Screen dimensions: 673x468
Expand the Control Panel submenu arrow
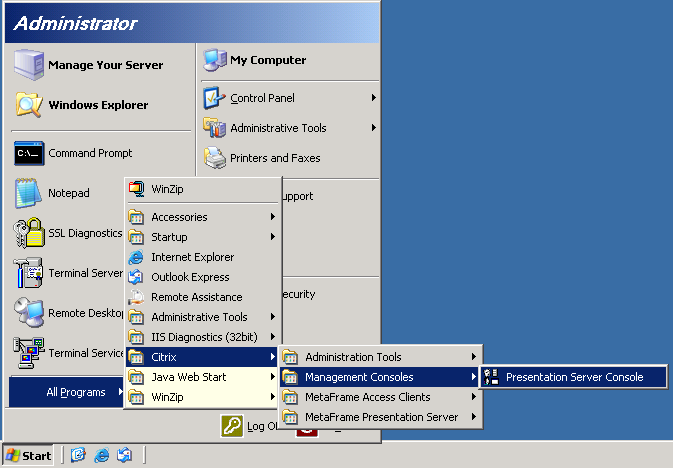coord(373,98)
